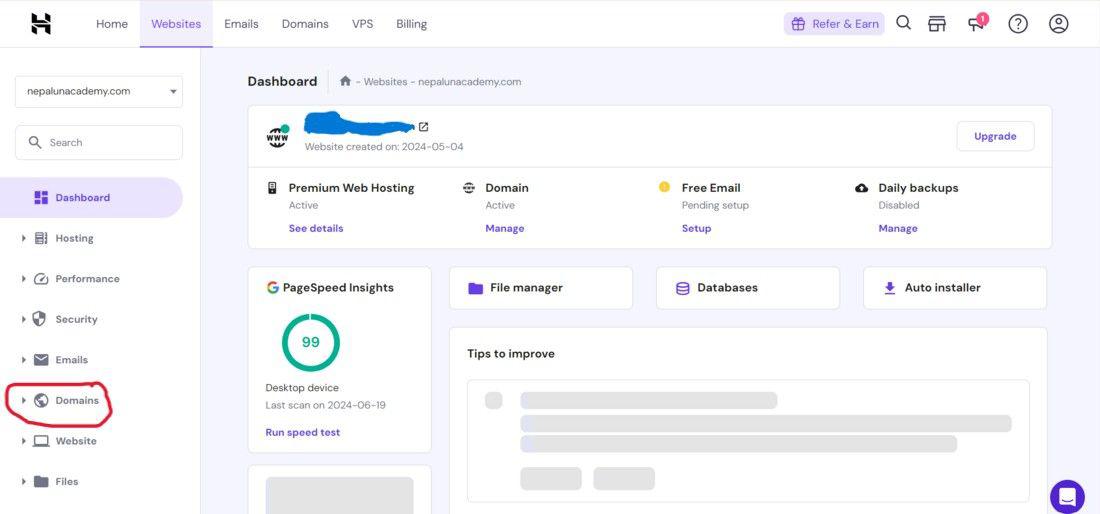
Task: Switch to the Domains top tab
Action: point(305,24)
